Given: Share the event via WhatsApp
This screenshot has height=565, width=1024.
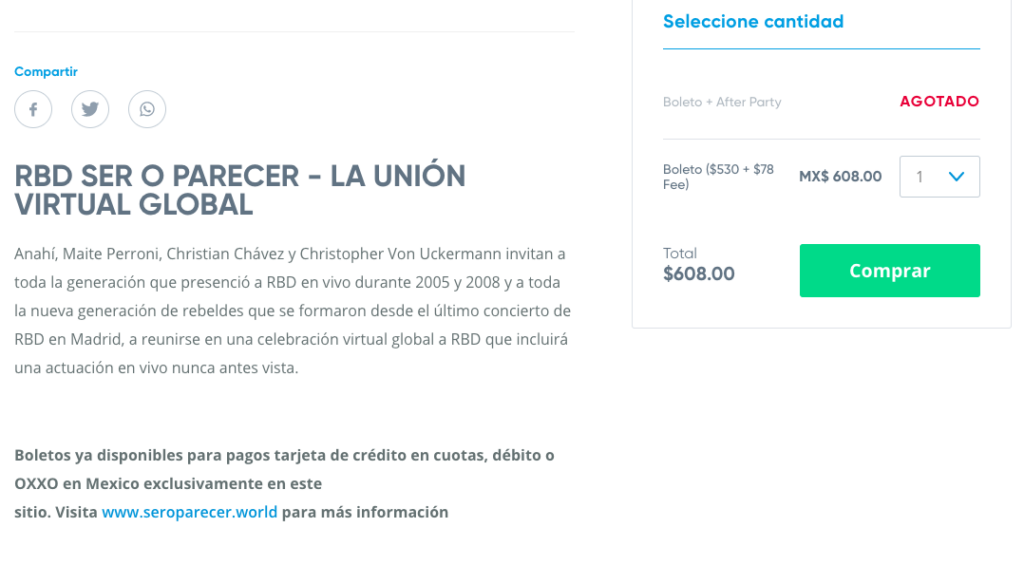Looking at the screenshot, I should [x=147, y=109].
